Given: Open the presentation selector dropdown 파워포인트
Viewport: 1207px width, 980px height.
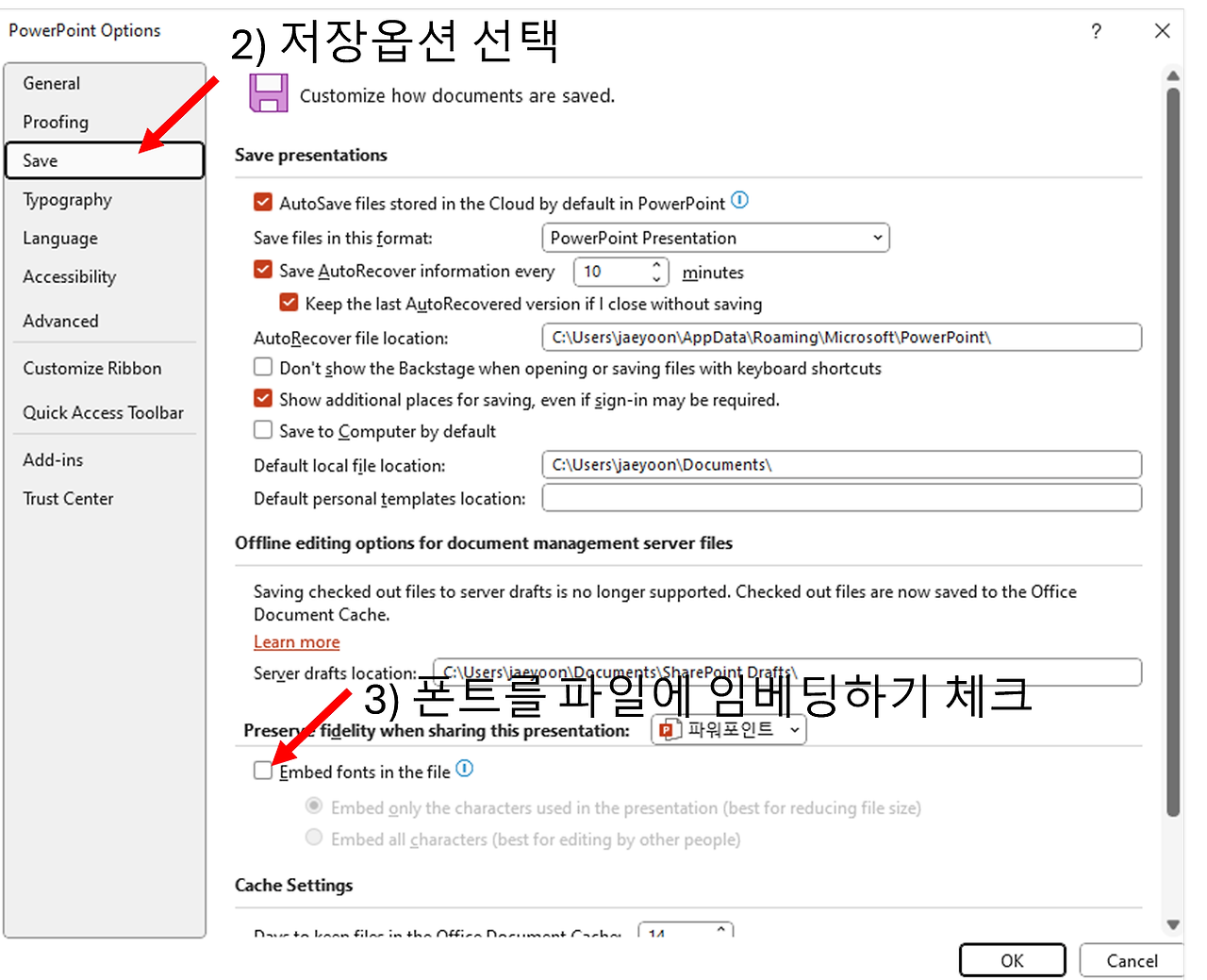Looking at the screenshot, I should (729, 729).
